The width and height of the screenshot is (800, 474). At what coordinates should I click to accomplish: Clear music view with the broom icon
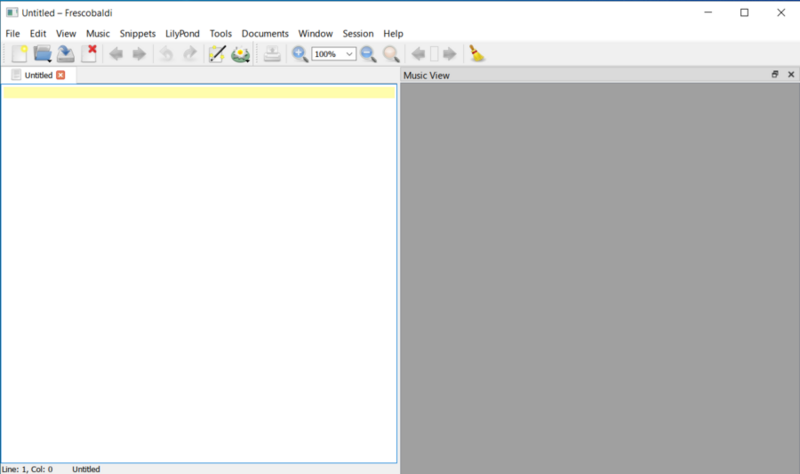point(477,54)
